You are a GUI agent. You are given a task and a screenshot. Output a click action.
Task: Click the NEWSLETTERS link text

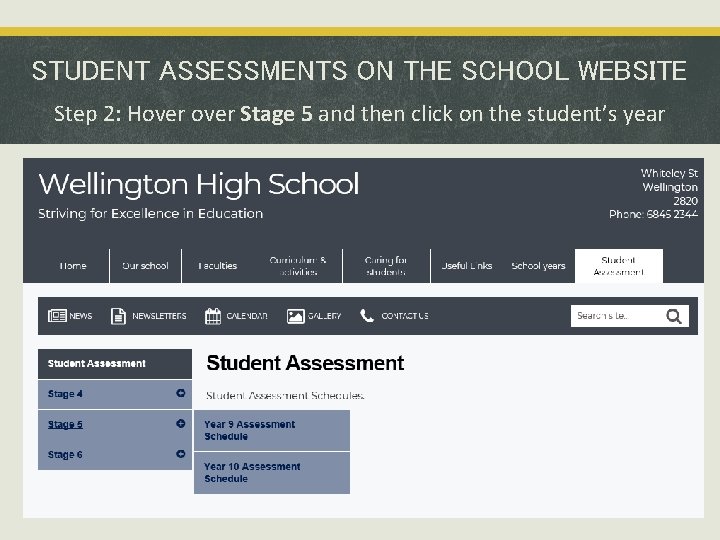coord(159,316)
